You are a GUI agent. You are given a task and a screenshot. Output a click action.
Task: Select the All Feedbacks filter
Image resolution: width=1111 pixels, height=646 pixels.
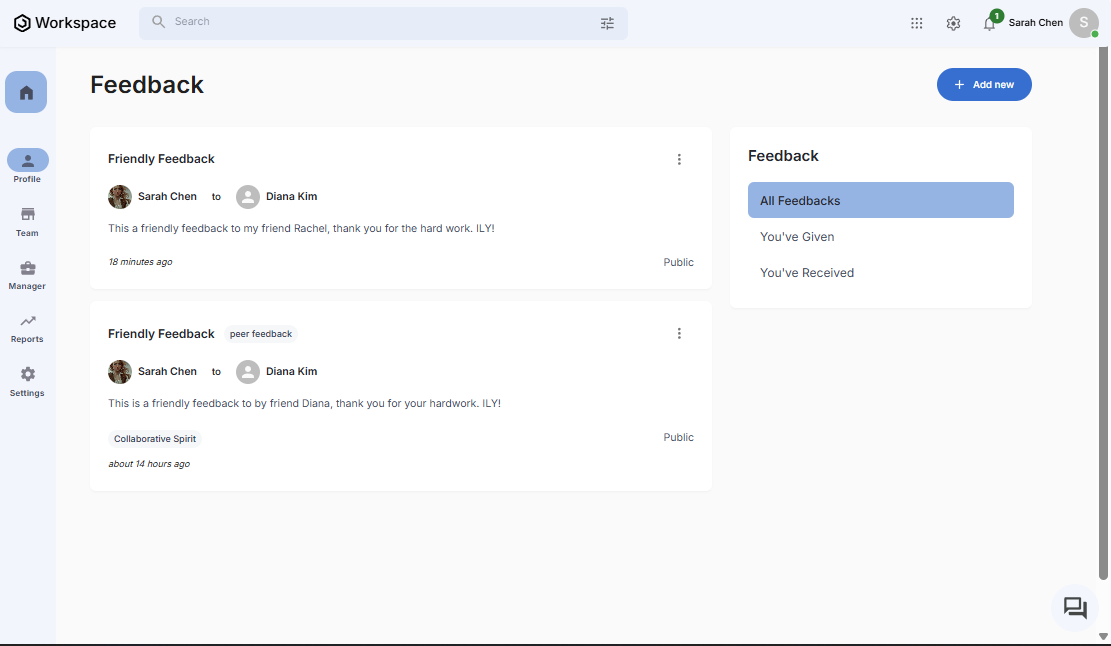[880, 200]
